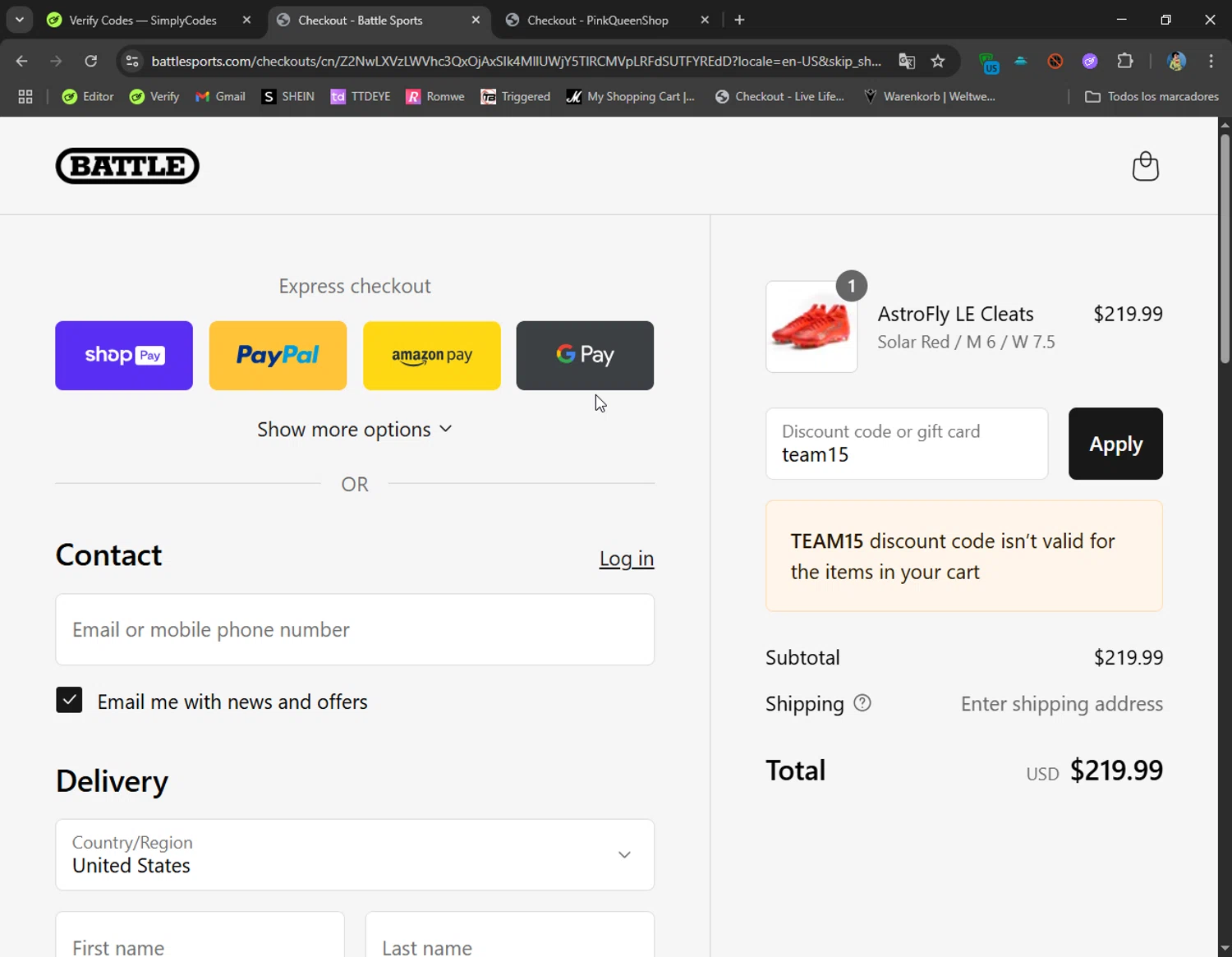Open the Triggered bookmark
Image resolution: width=1232 pixels, height=957 pixels.
[x=515, y=97]
